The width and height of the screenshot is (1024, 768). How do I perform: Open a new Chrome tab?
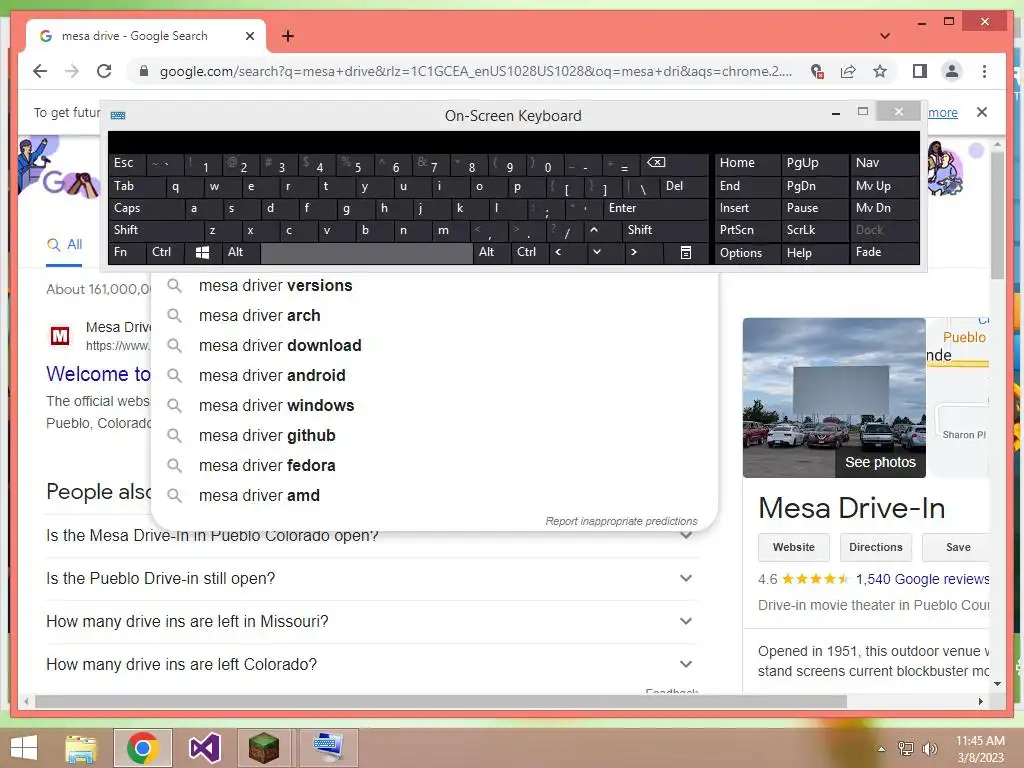point(287,36)
